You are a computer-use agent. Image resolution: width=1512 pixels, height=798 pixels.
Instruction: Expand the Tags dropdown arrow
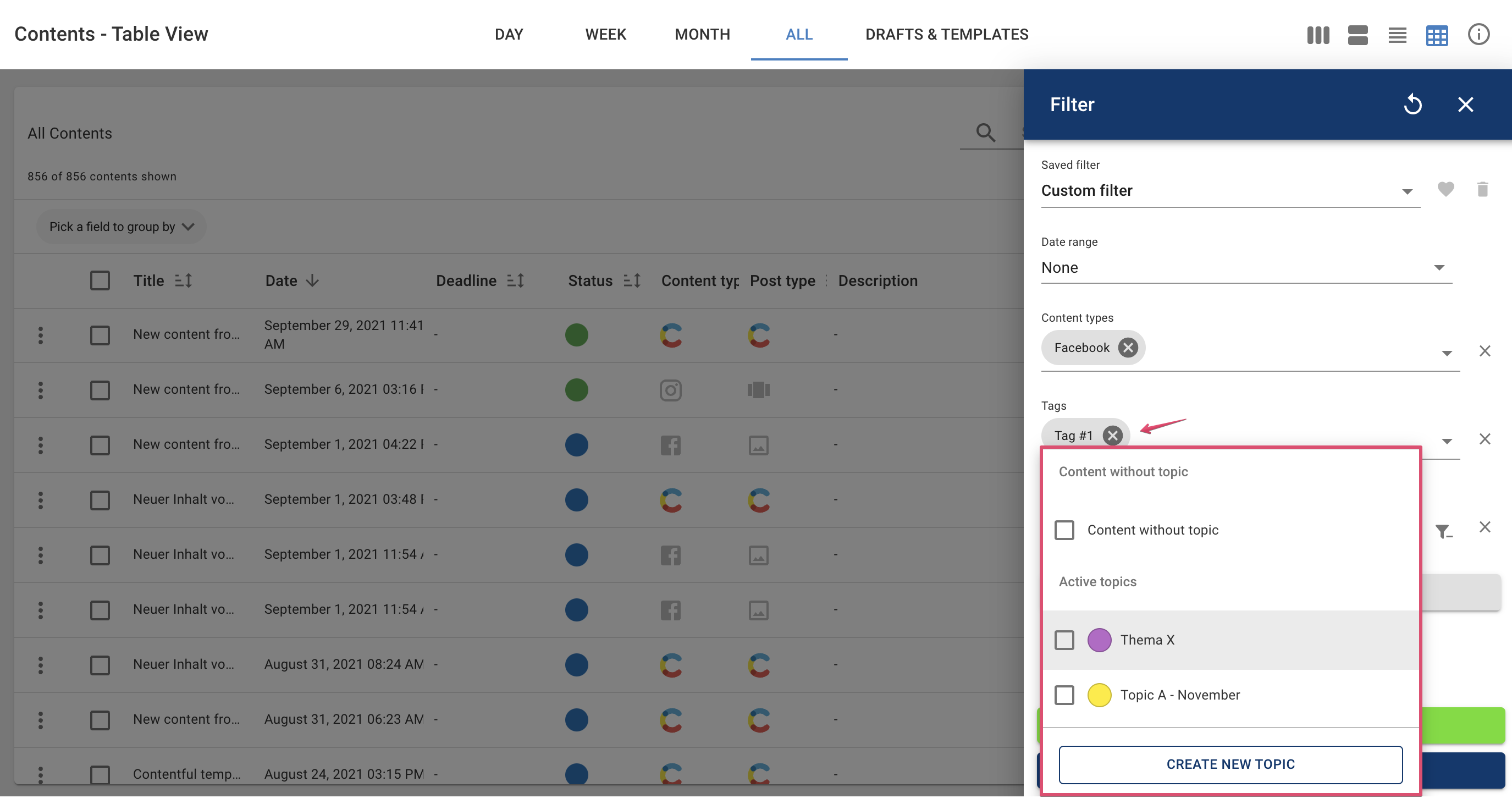click(x=1447, y=441)
